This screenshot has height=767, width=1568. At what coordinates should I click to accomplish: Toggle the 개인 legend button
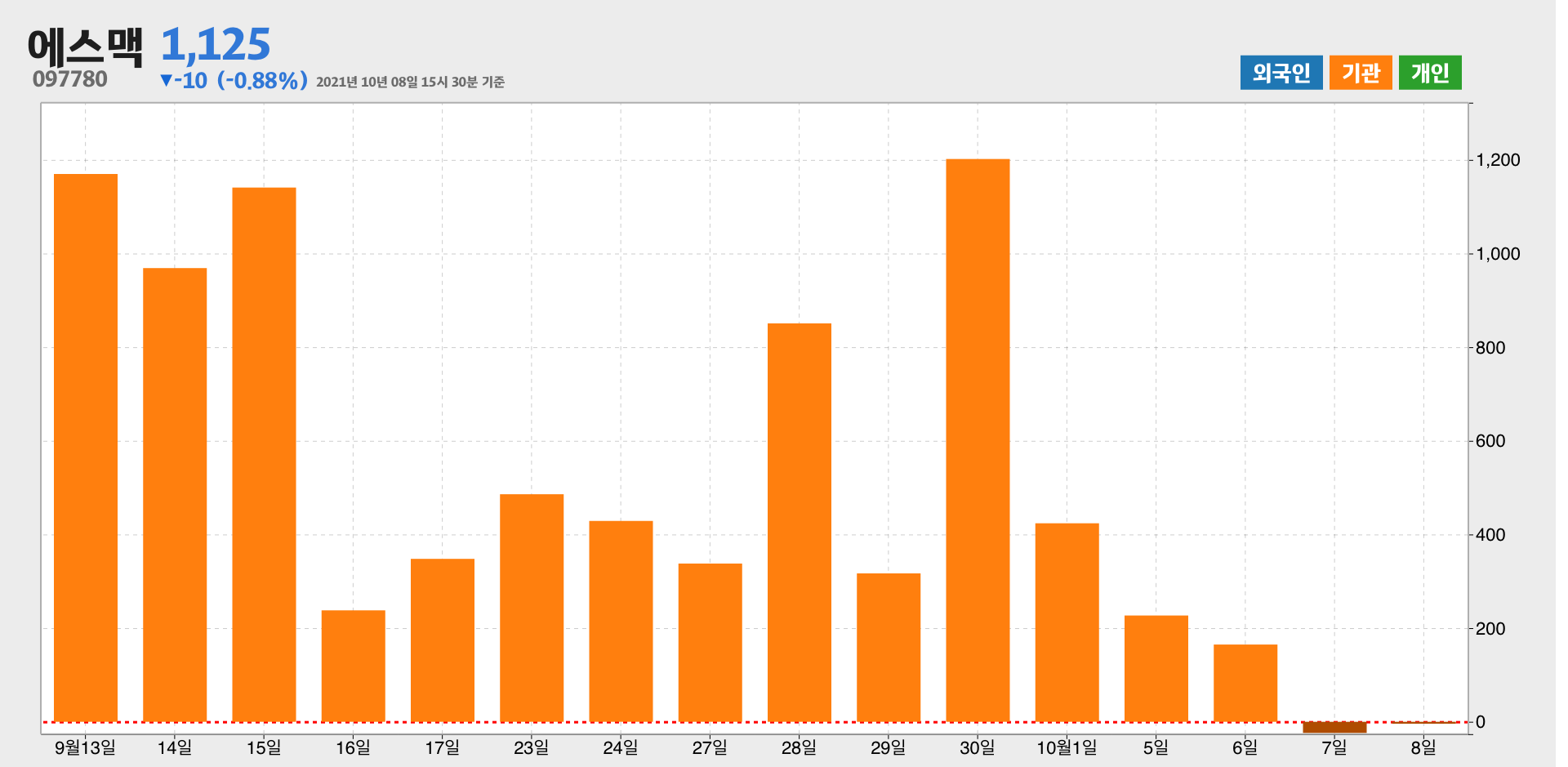[1430, 73]
